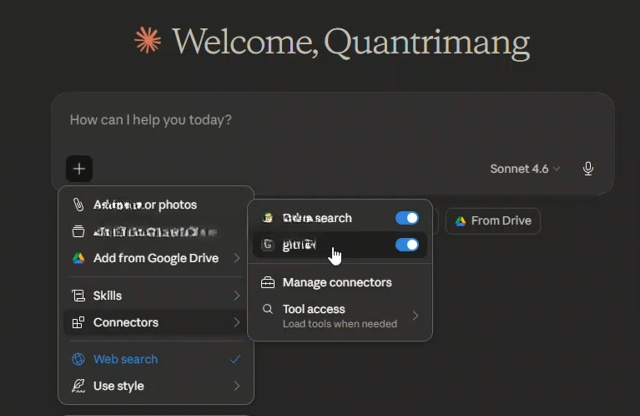Select the Drive search connector label
The height and width of the screenshot is (416, 640).
(317, 218)
